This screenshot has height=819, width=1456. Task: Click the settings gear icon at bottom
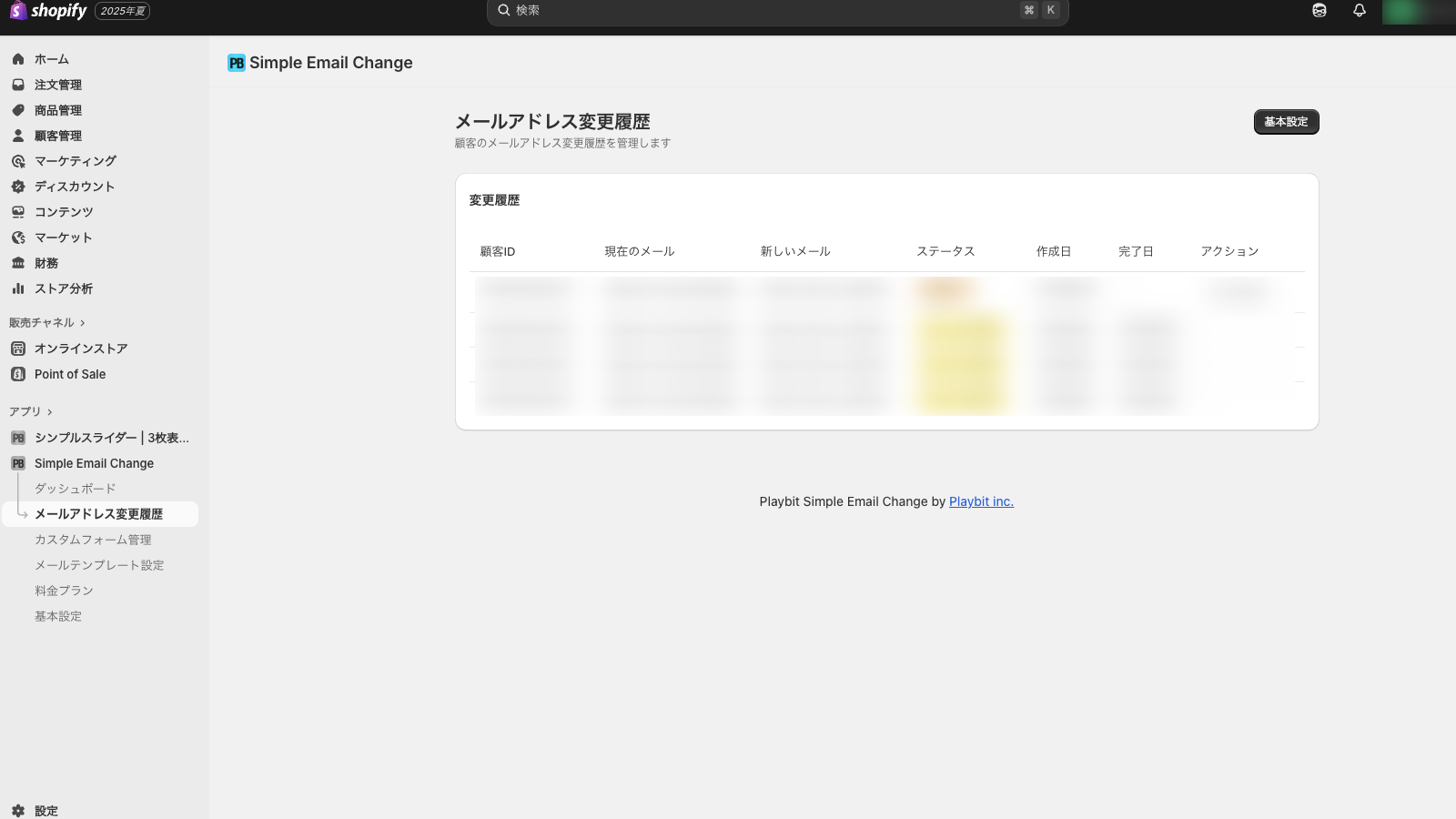click(18, 811)
